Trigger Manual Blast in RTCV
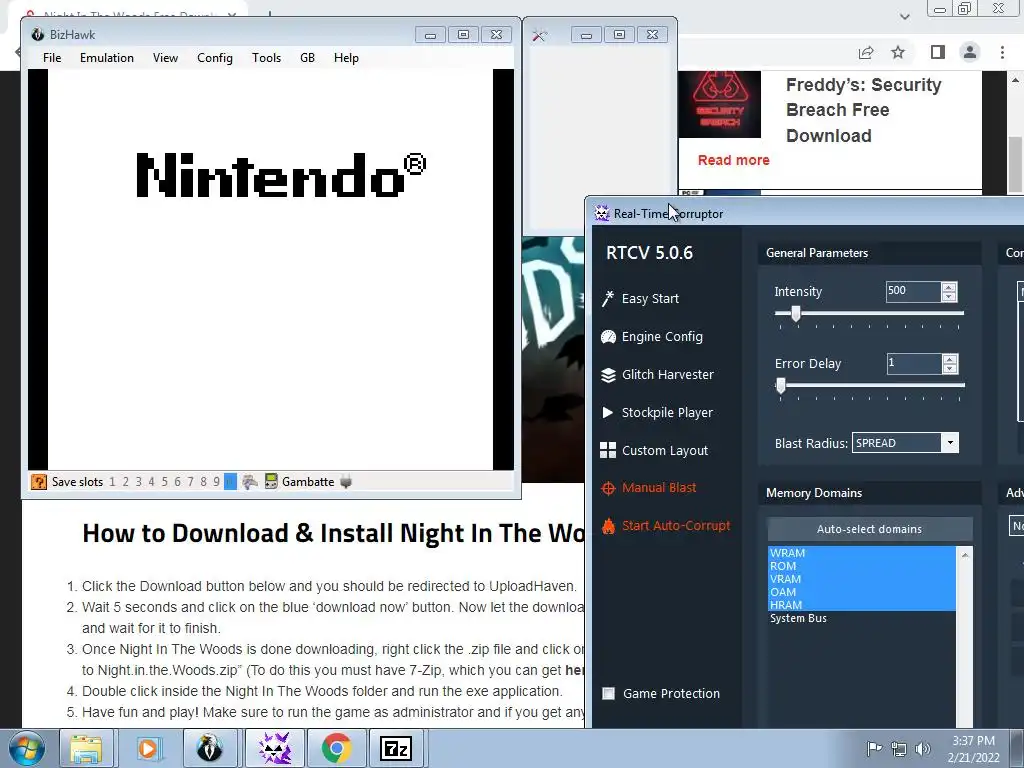The height and width of the screenshot is (768, 1024). 648,488
